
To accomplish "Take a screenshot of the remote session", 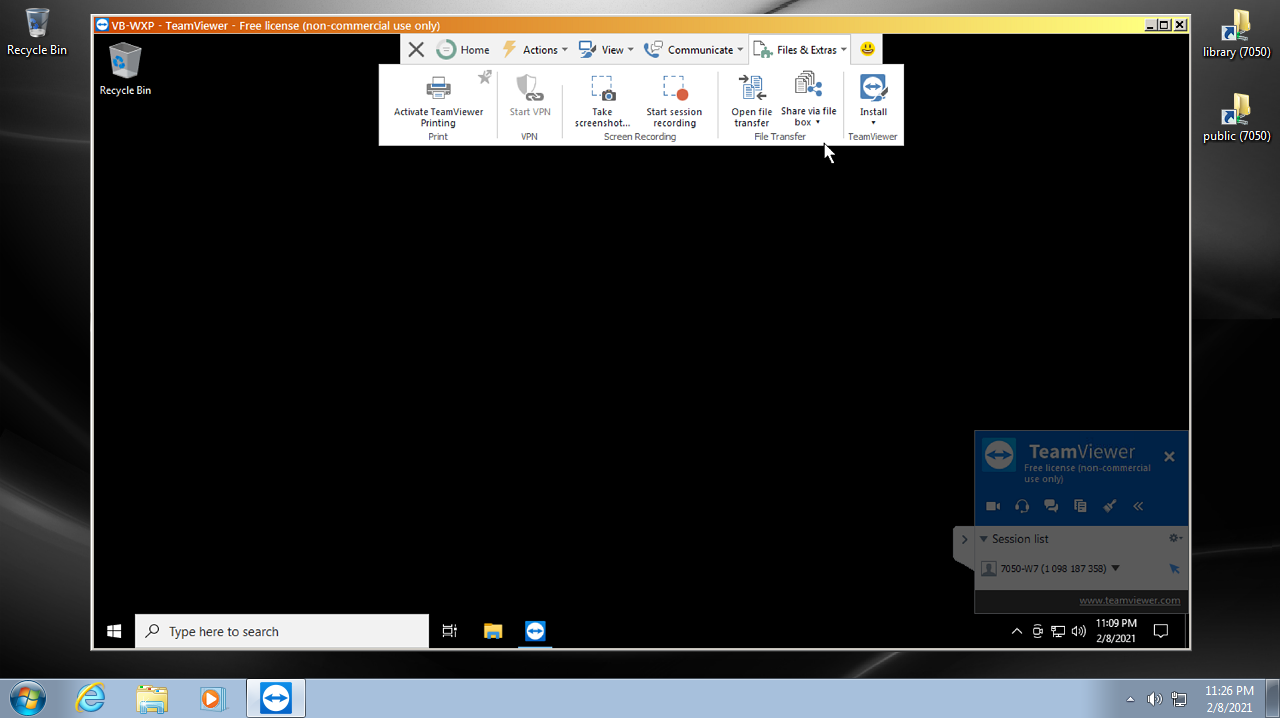I will pyautogui.click(x=602, y=100).
